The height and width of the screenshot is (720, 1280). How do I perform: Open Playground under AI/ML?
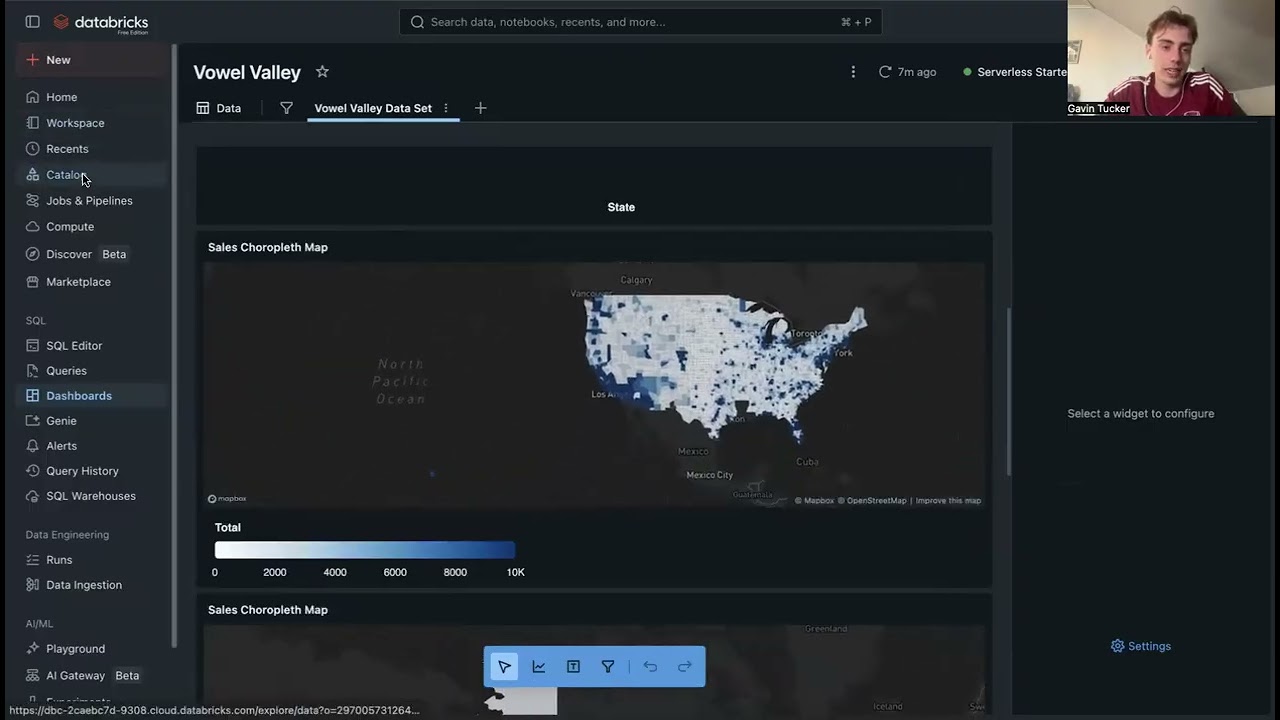click(x=93, y=649)
